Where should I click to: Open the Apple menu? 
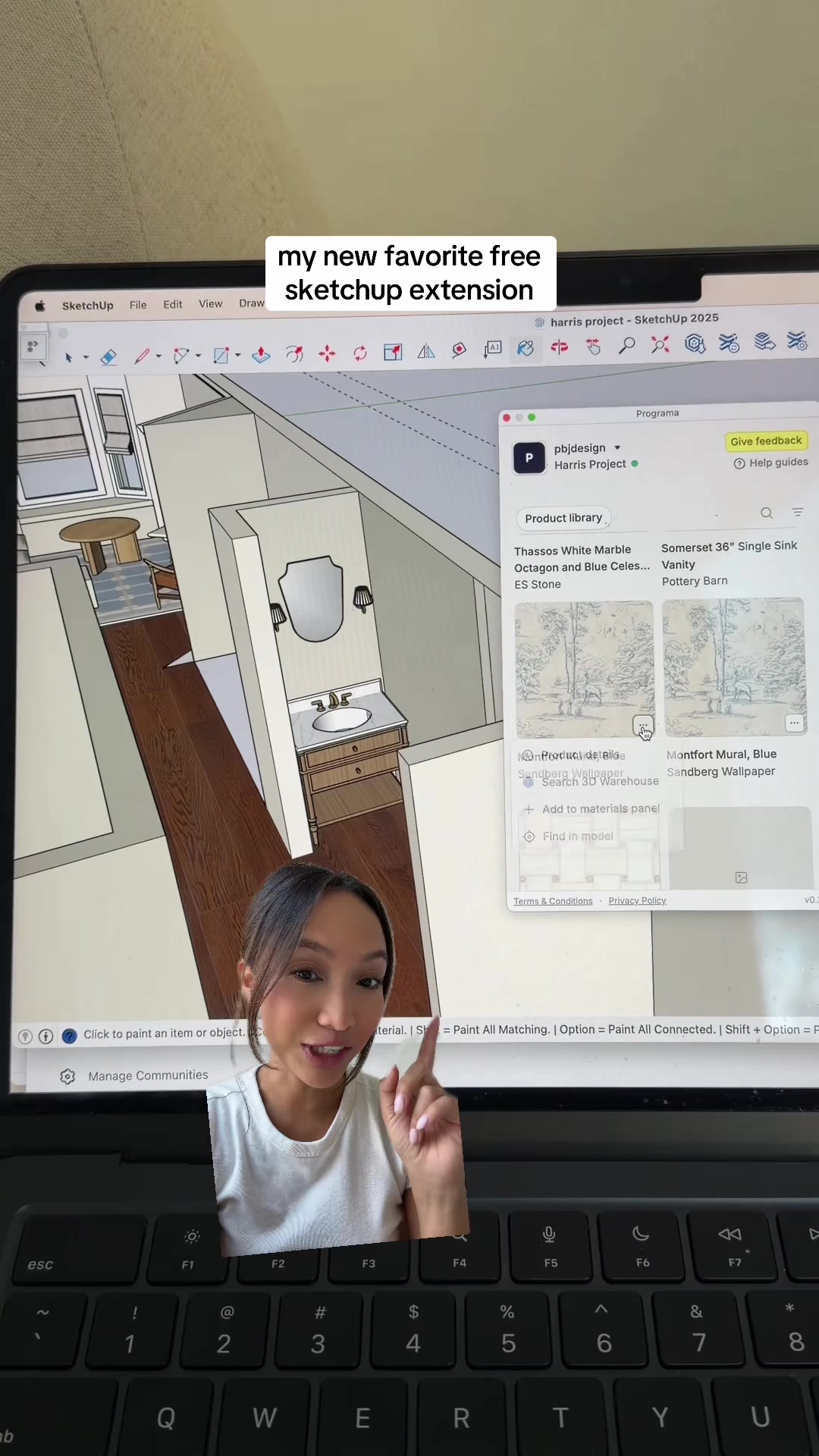click(x=39, y=306)
